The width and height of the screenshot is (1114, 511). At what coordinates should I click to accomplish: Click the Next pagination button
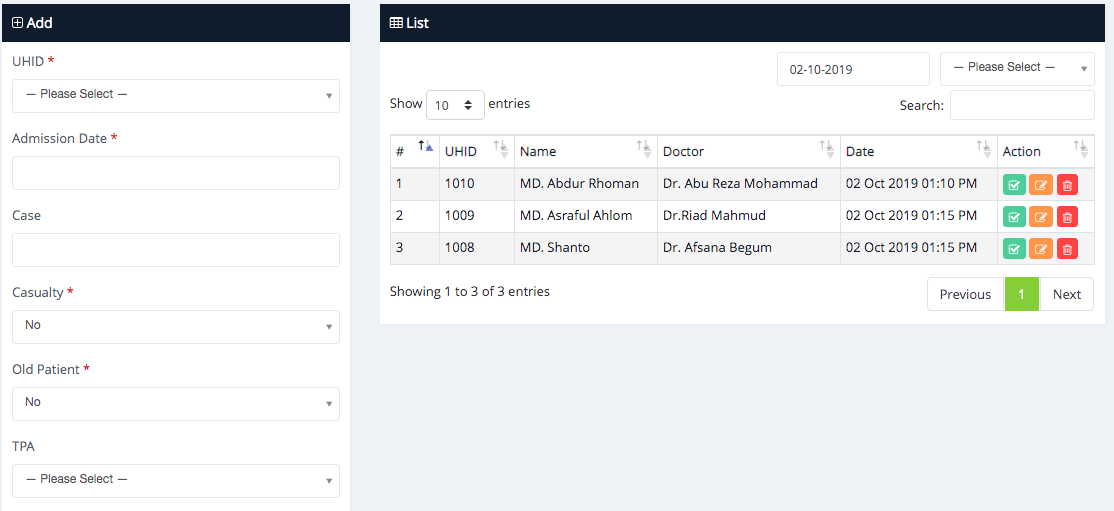click(1066, 294)
